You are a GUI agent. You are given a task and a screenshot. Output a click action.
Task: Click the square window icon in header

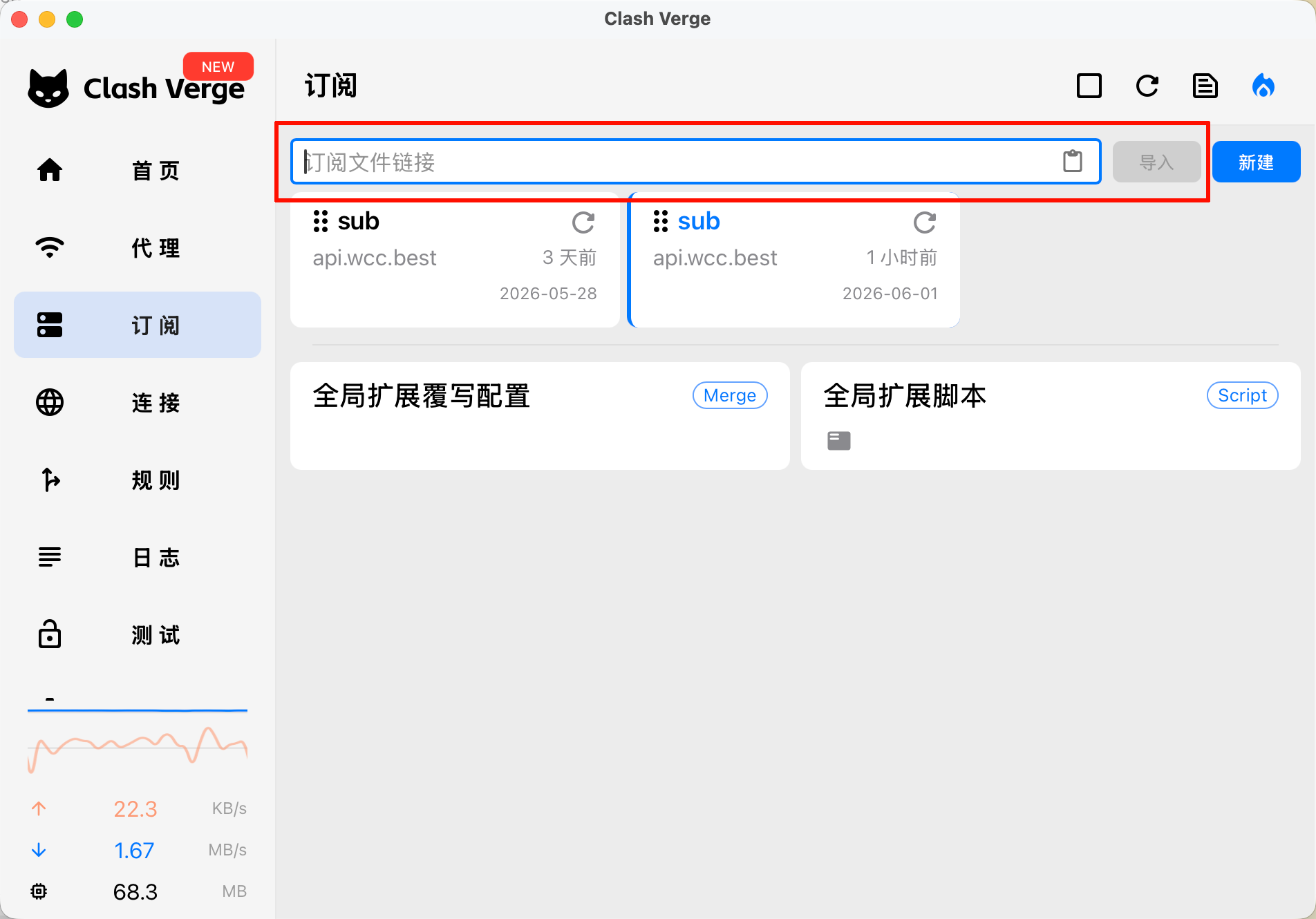pos(1089,86)
